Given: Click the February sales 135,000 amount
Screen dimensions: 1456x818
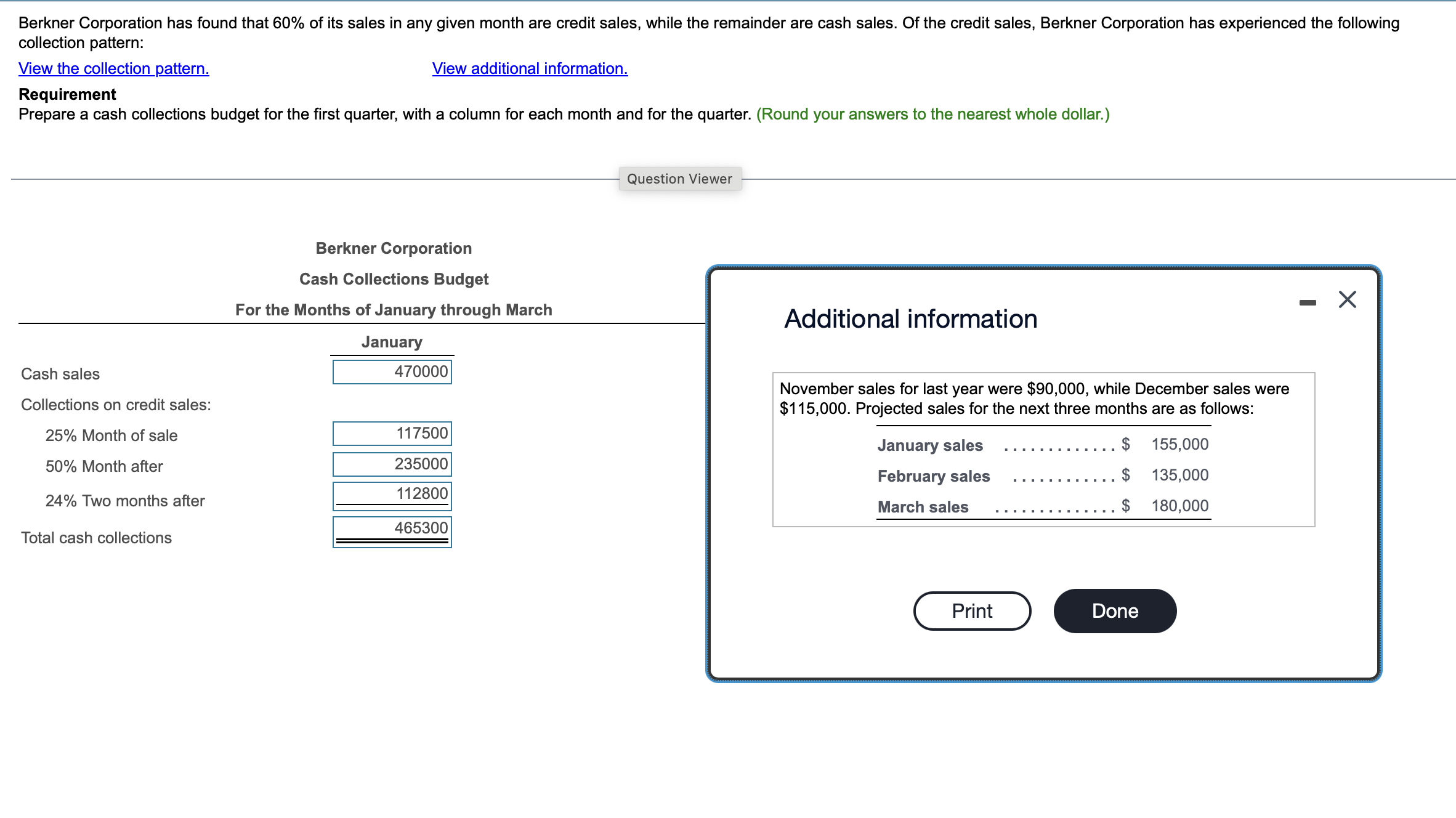Looking at the screenshot, I should [1179, 476].
